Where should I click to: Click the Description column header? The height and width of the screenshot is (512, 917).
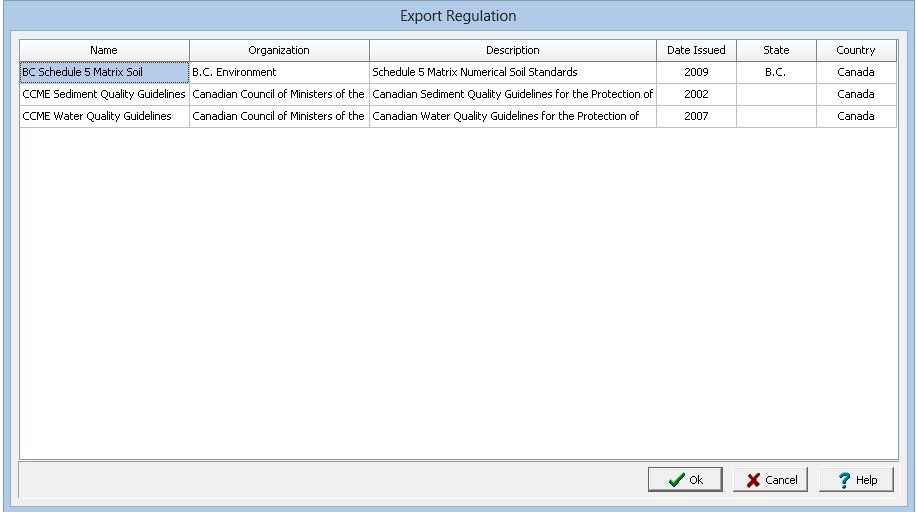[x=512, y=50]
